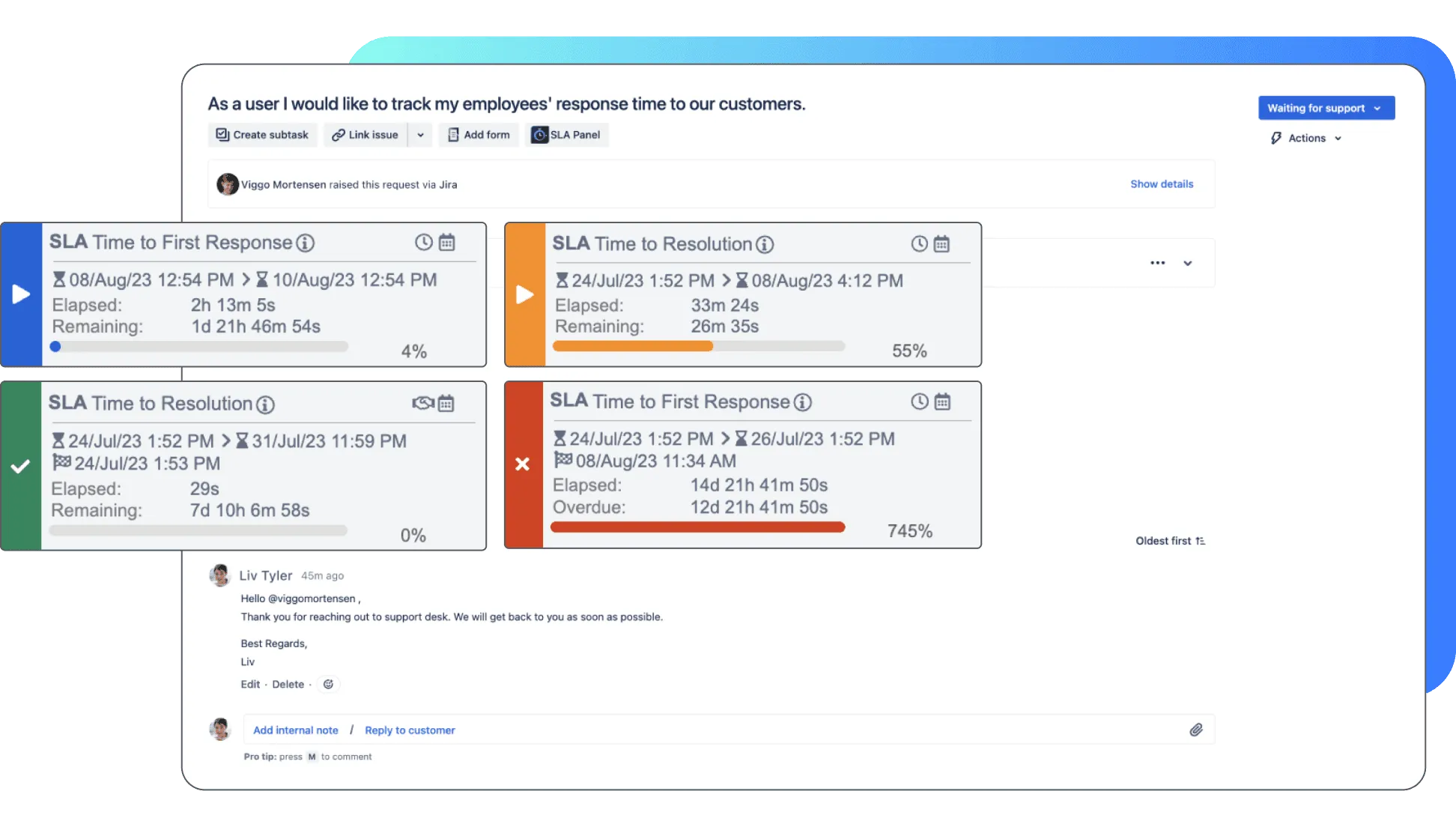Select the Add internal note tab
Image resolution: width=1456 pixels, height=821 pixels.
[x=295, y=730]
